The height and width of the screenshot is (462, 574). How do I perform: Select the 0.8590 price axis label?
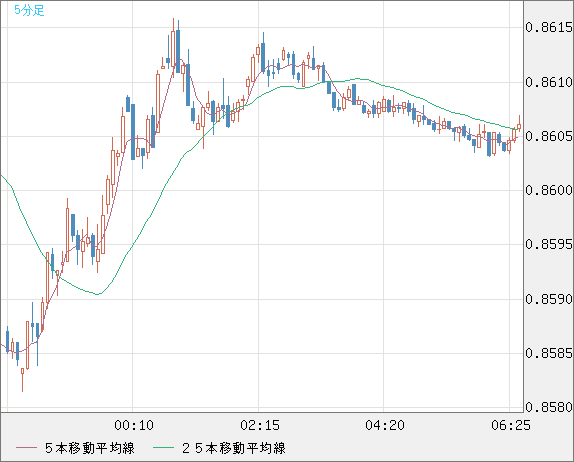coord(549,299)
